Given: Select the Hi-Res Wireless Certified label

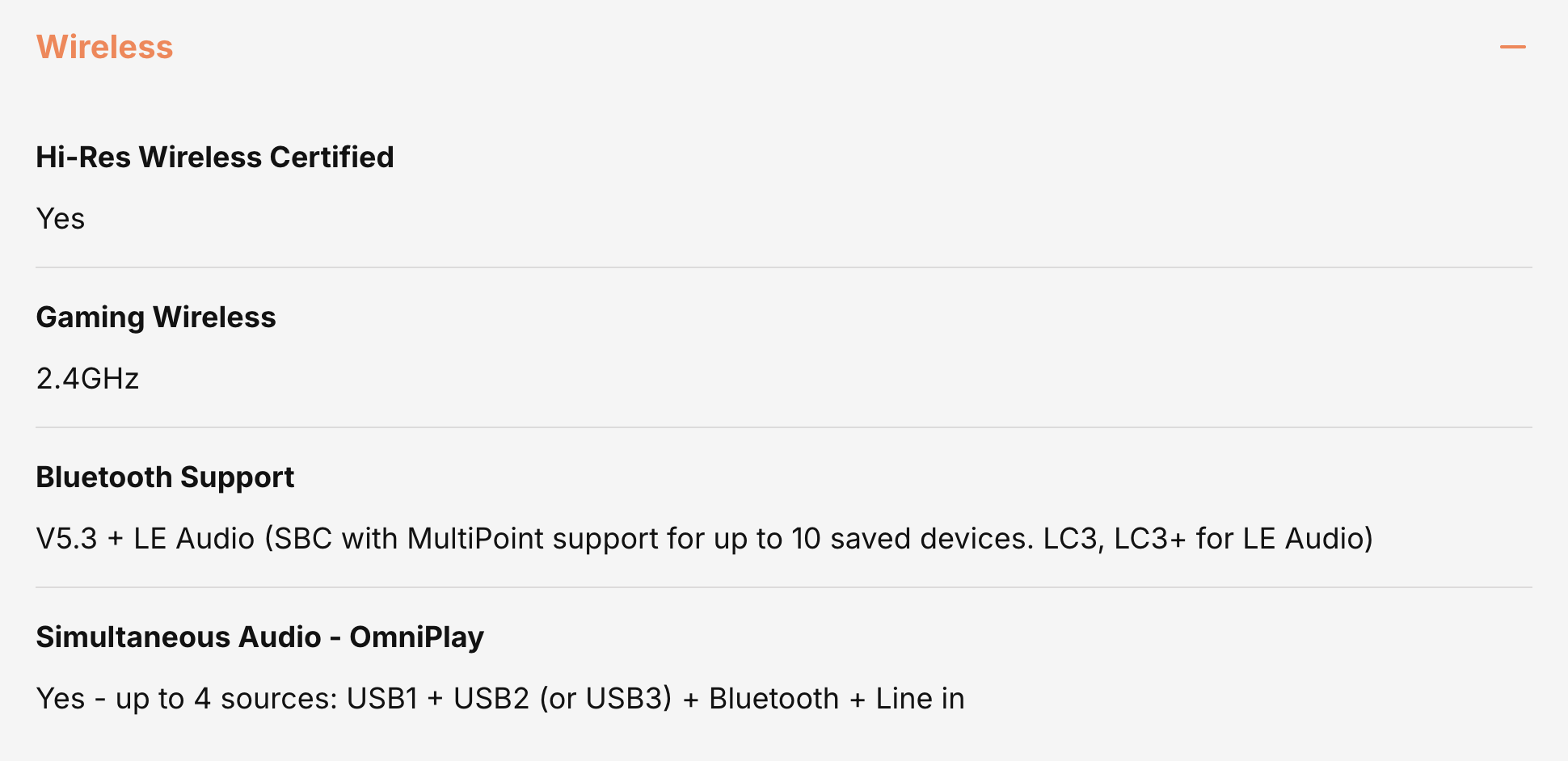Looking at the screenshot, I should point(215,157).
